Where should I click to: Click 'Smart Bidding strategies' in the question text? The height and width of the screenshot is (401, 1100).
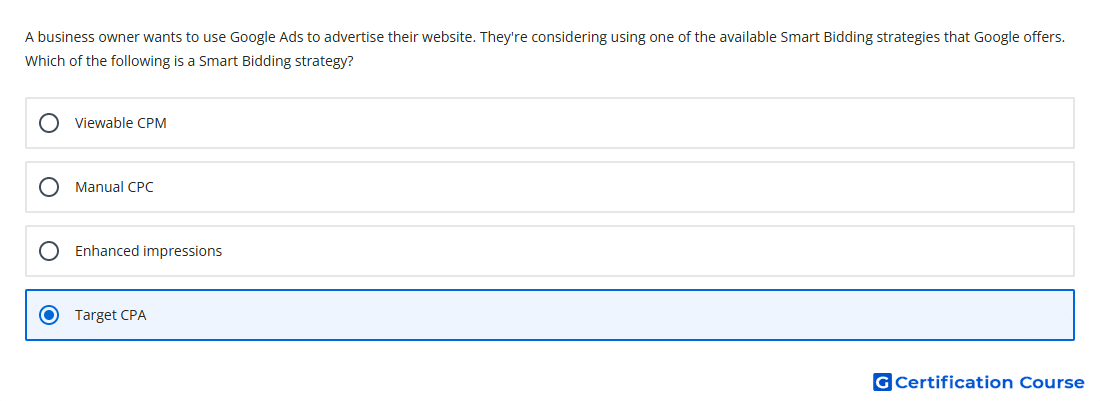tap(859, 37)
